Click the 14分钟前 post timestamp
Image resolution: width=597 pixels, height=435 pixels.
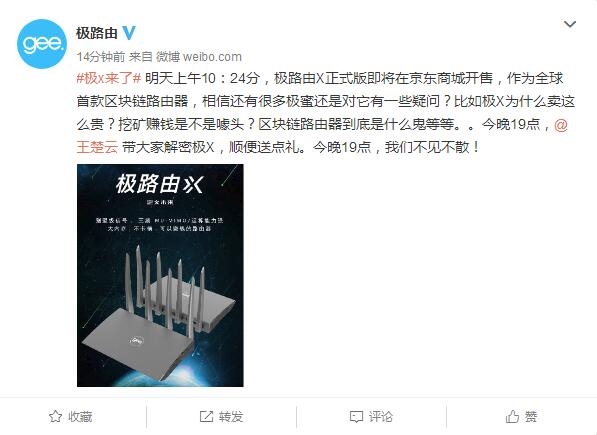101,57
